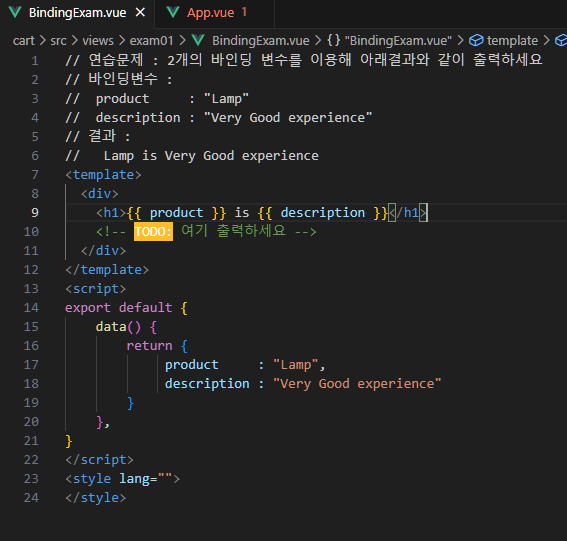This screenshot has width=567, height=541.
Task: Click line number 9 in the gutter
Action: [x=35, y=213]
